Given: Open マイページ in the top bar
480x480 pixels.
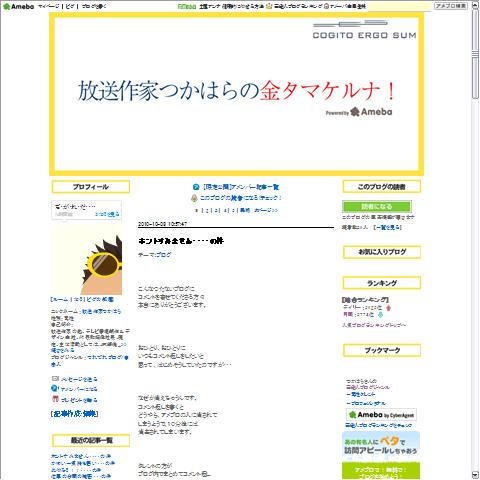Looking at the screenshot, I should (x=49, y=6).
